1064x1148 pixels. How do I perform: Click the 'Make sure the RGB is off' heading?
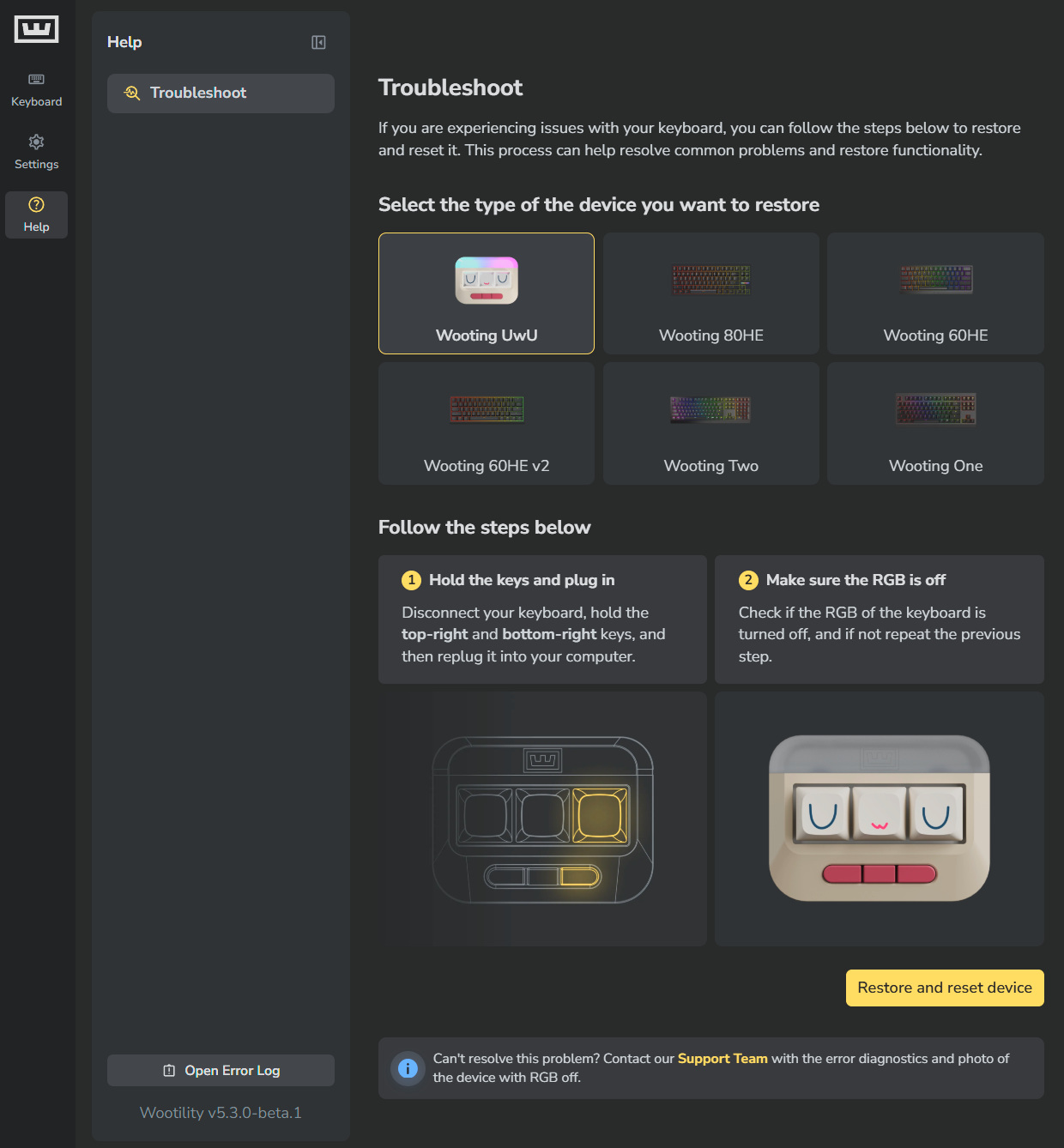point(855,580)
